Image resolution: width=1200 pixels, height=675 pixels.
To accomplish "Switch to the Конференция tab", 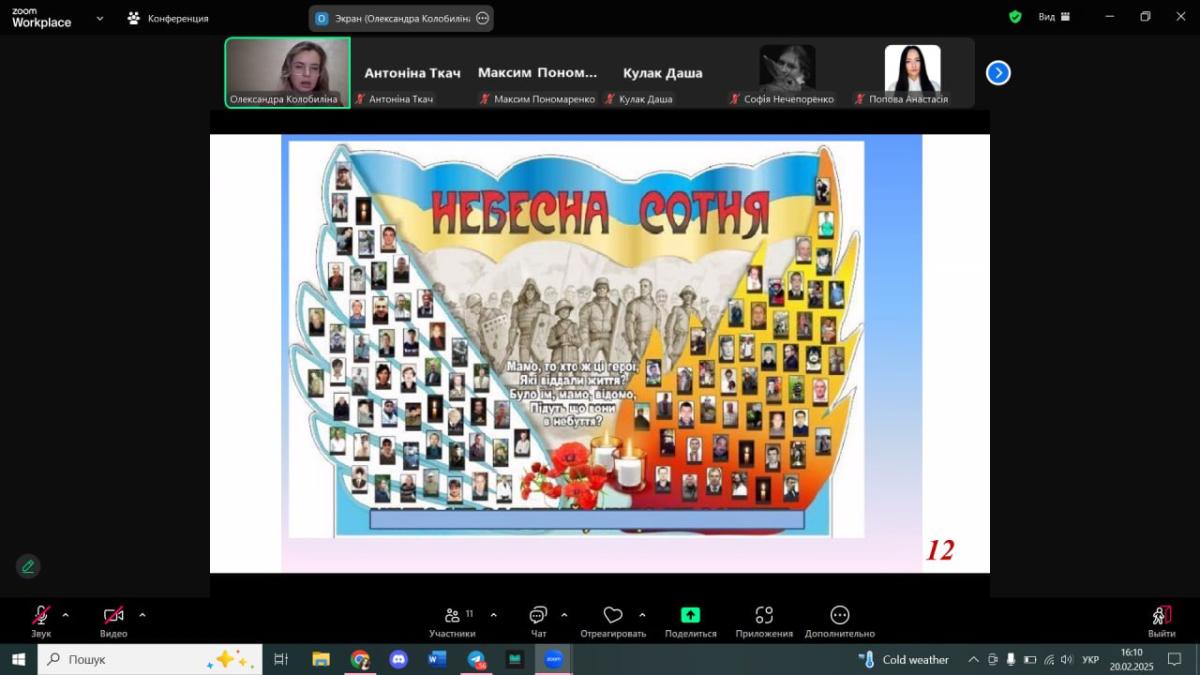I will [x=168, y=18].
